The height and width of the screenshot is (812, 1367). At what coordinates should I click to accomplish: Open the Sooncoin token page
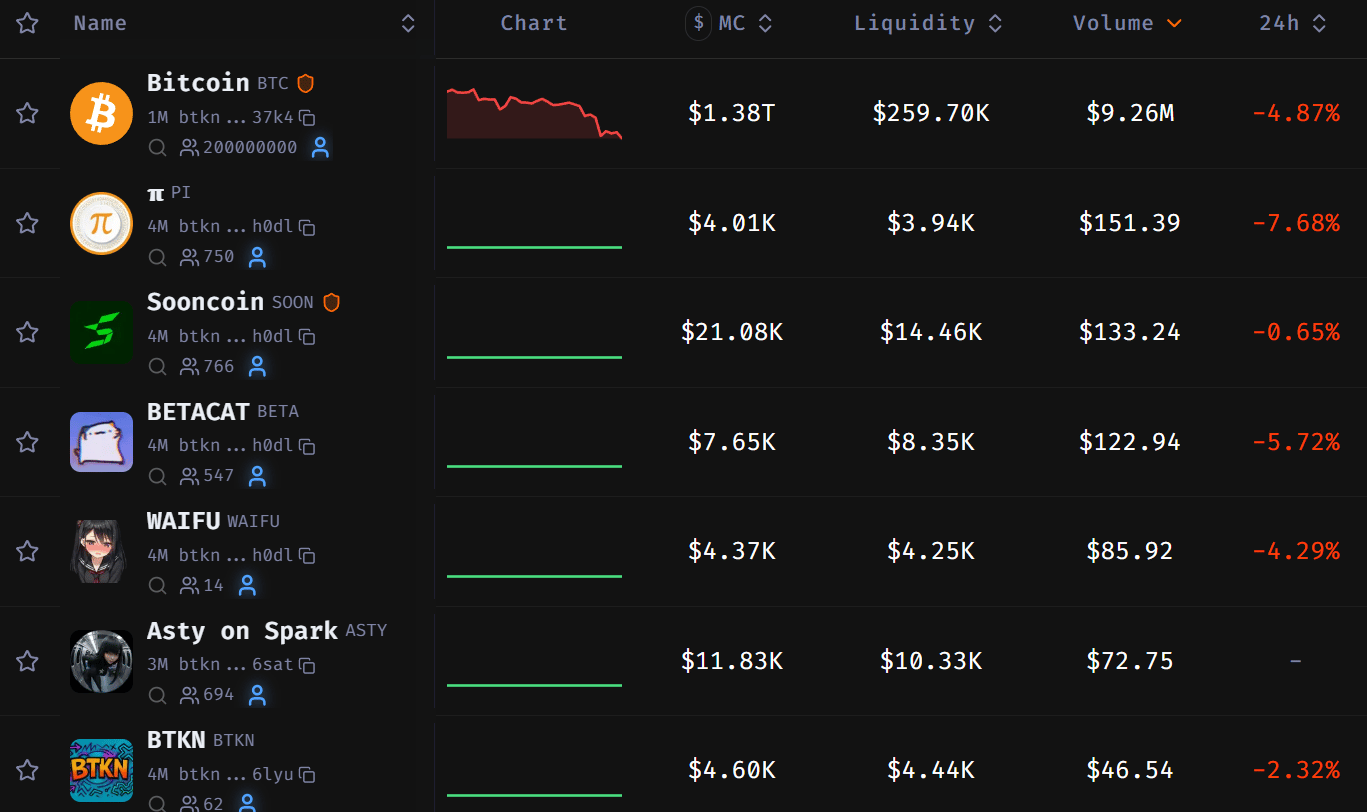coord(205,301)
